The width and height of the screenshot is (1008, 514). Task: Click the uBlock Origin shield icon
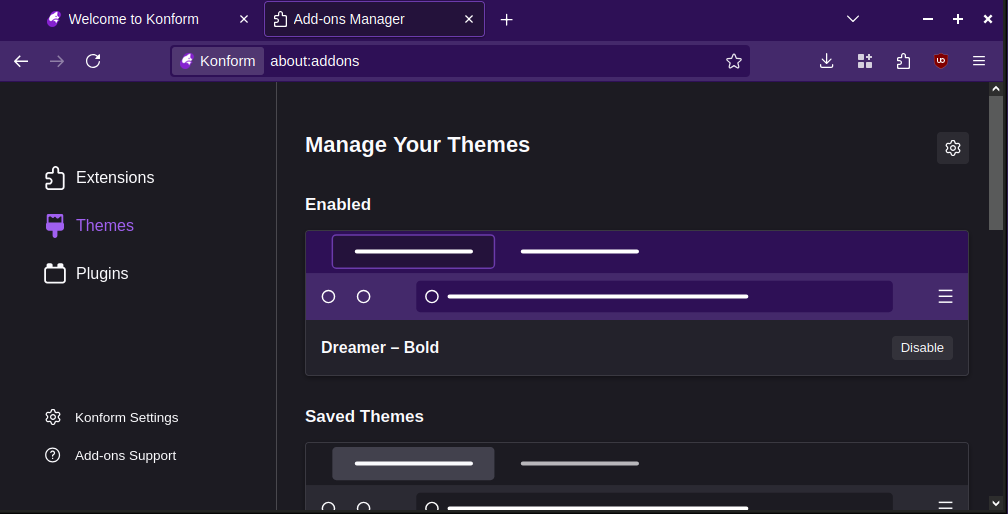pos(940,61)
